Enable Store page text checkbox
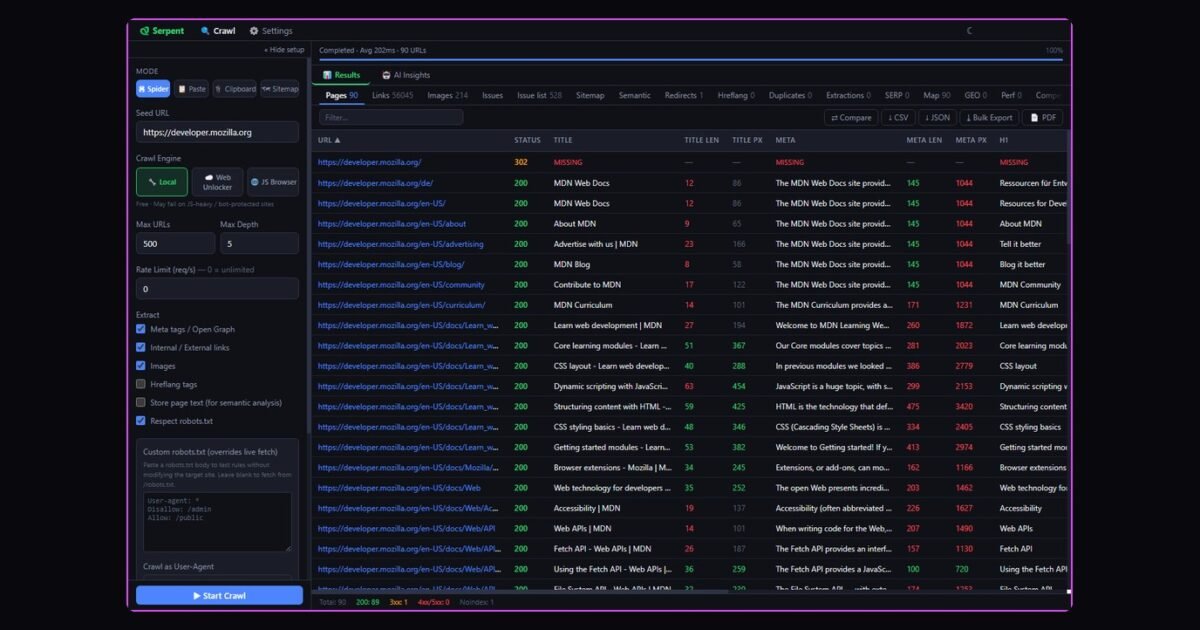Image resolution: width=1200 pixels, height=630 pixels. pos(141,402)
